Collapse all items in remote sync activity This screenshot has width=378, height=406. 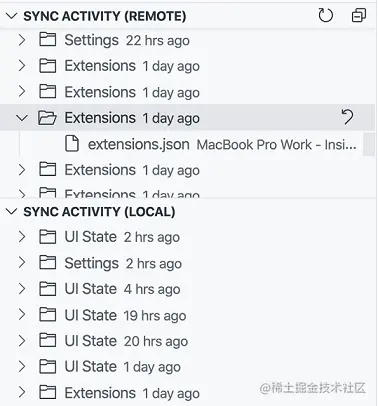pos(359,15)
